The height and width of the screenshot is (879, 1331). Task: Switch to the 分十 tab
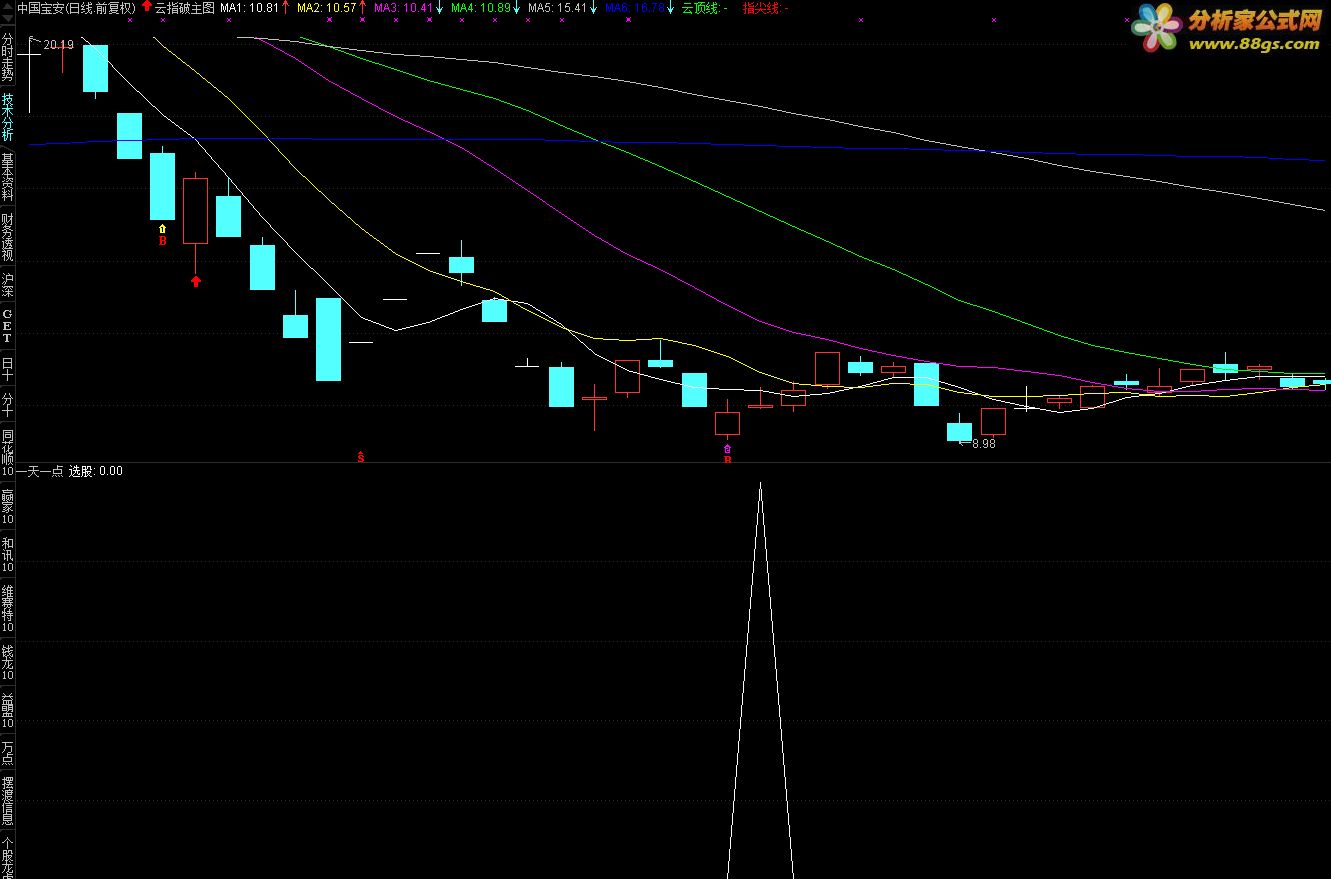8,404
